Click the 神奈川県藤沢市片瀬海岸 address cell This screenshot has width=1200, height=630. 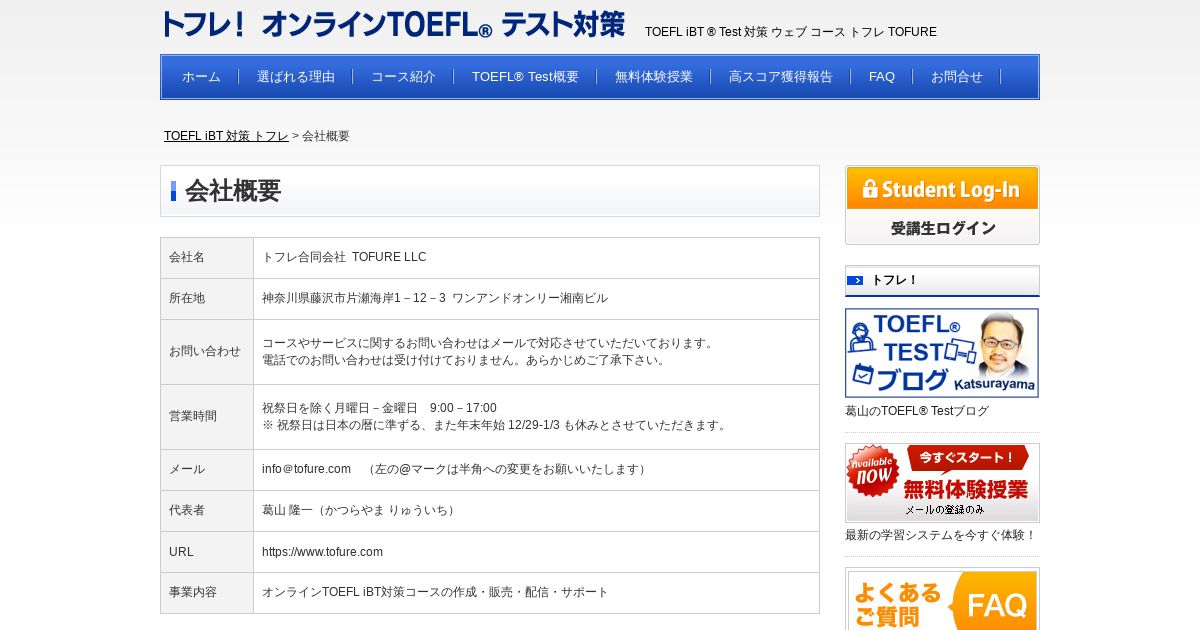coord(536,299)
